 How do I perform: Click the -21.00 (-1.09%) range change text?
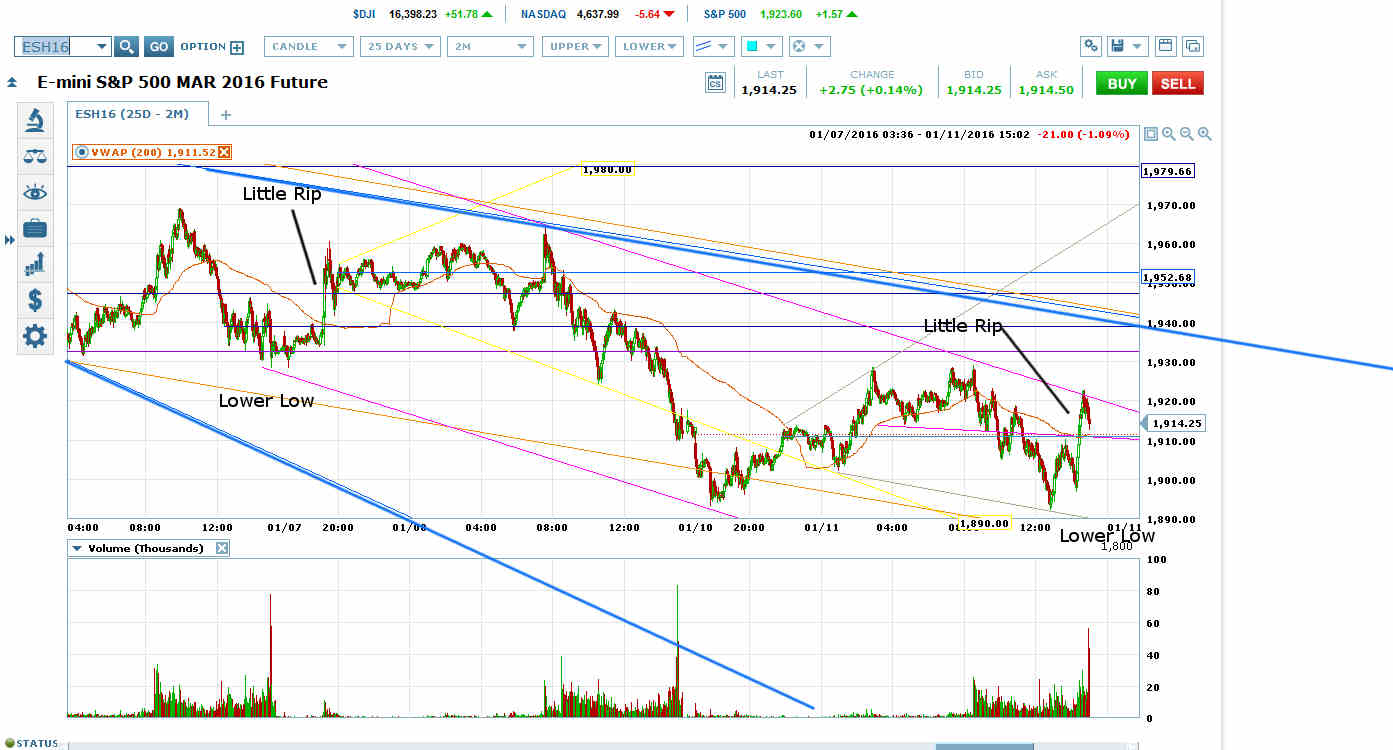pos(1082,134)
